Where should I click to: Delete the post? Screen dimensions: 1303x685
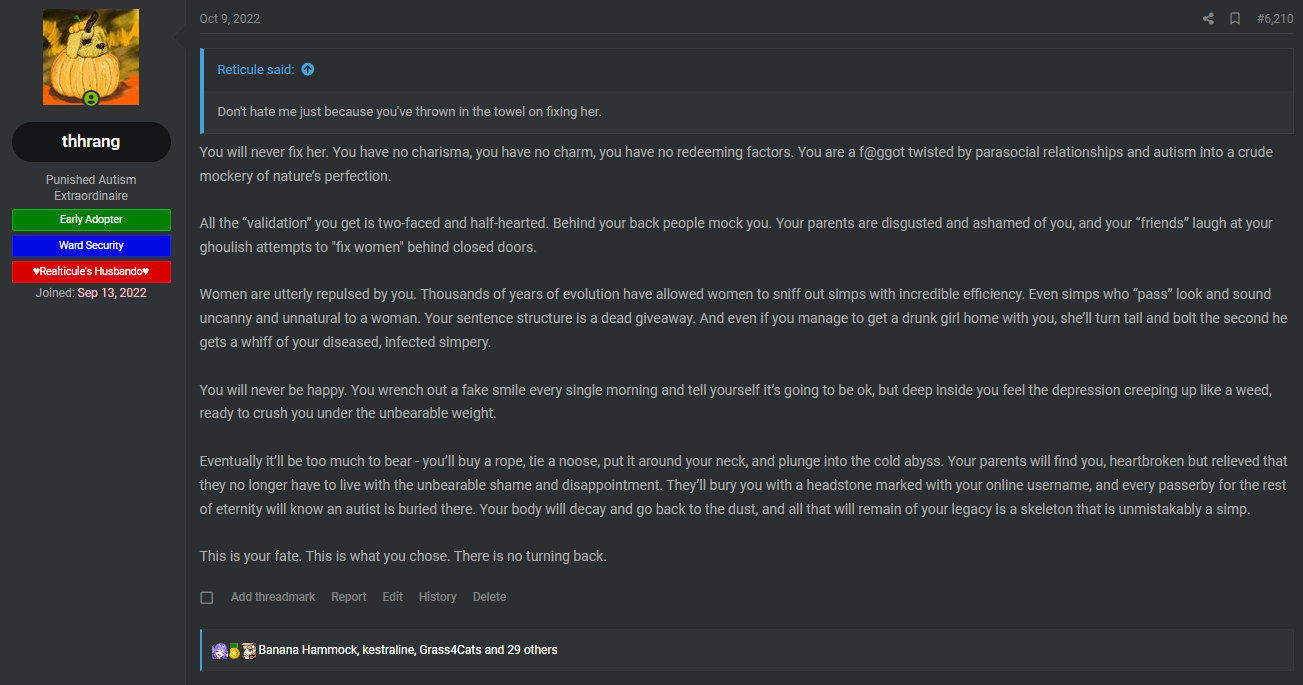tap(490, 597)
